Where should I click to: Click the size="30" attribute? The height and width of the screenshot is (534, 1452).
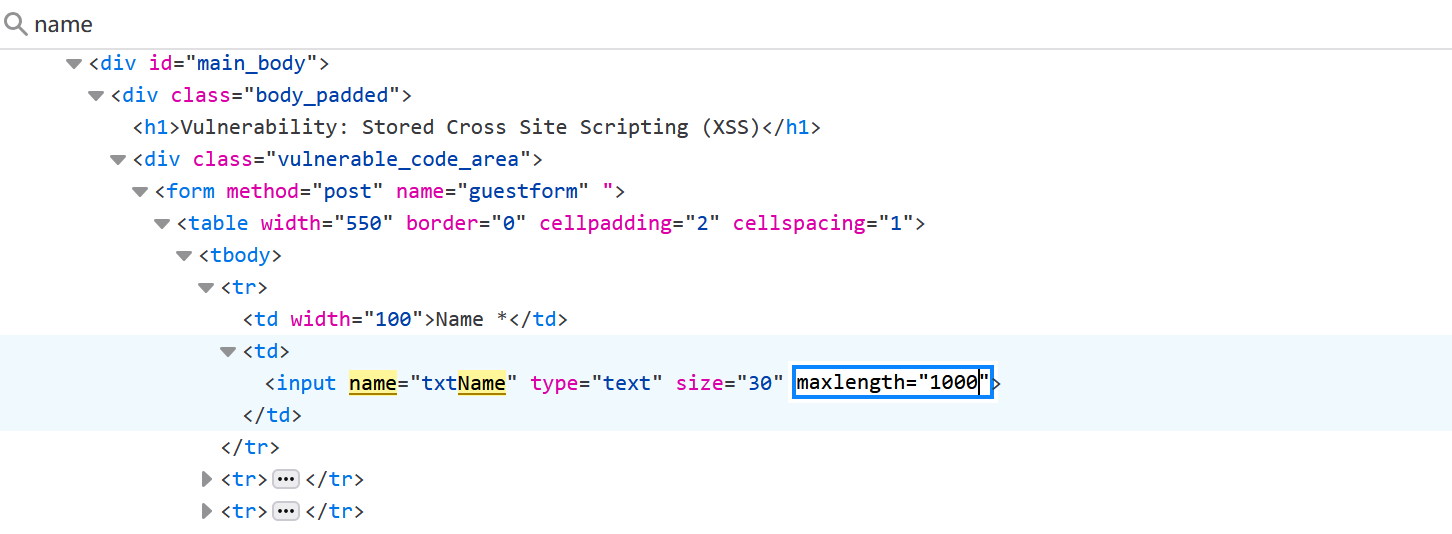tap(729, 383)
